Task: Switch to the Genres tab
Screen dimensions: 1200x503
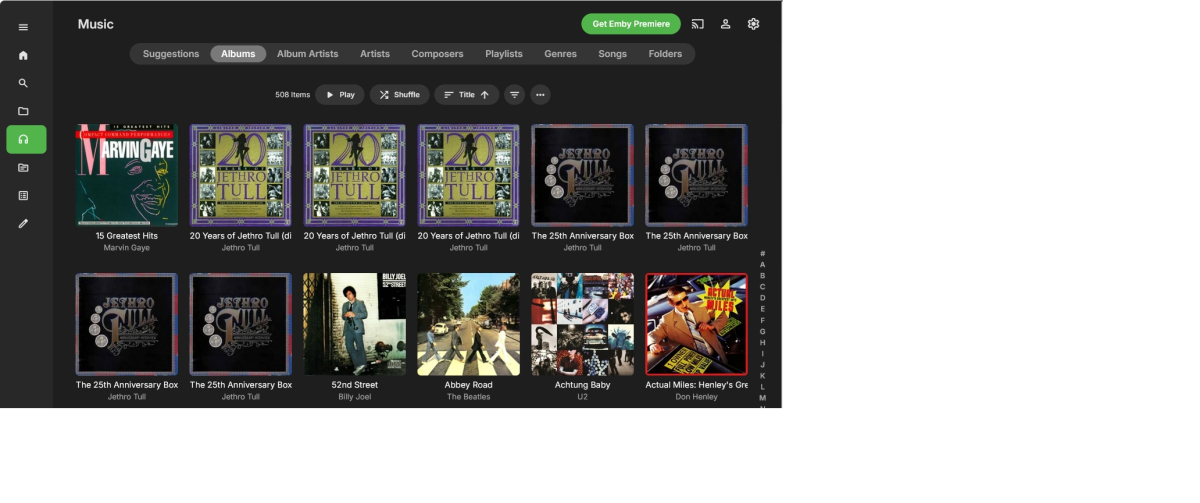Action: 560,54
